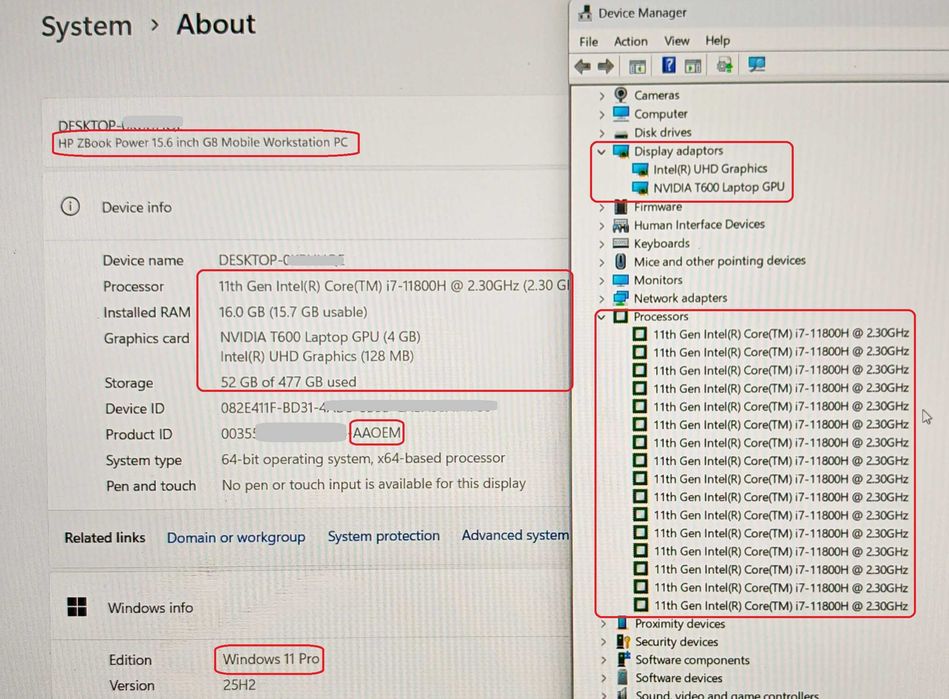This screenshot has height=699, width=949.
Task: Click the Windows logo beside Windows info
Action: point(77,607)
